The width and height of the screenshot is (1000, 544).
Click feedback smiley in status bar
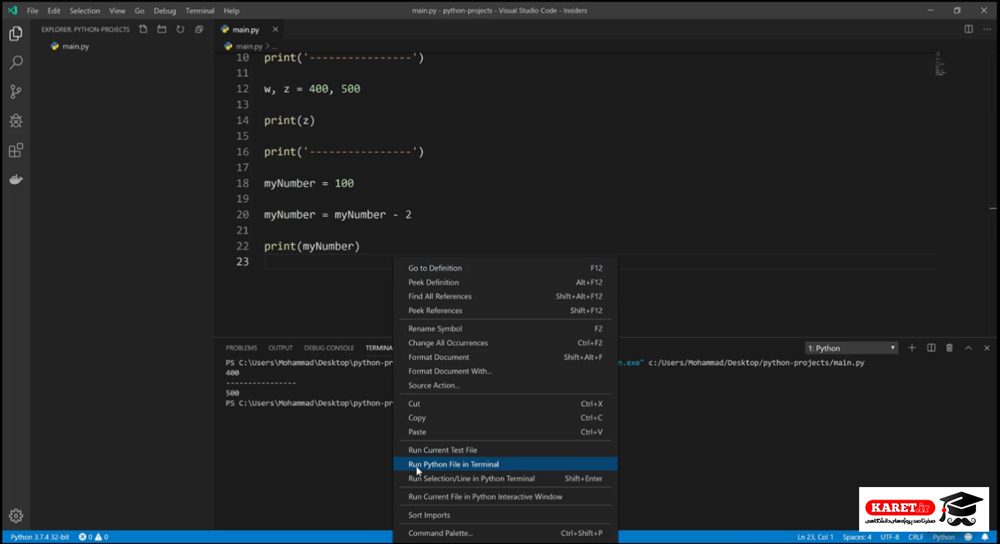pos(968,537)
